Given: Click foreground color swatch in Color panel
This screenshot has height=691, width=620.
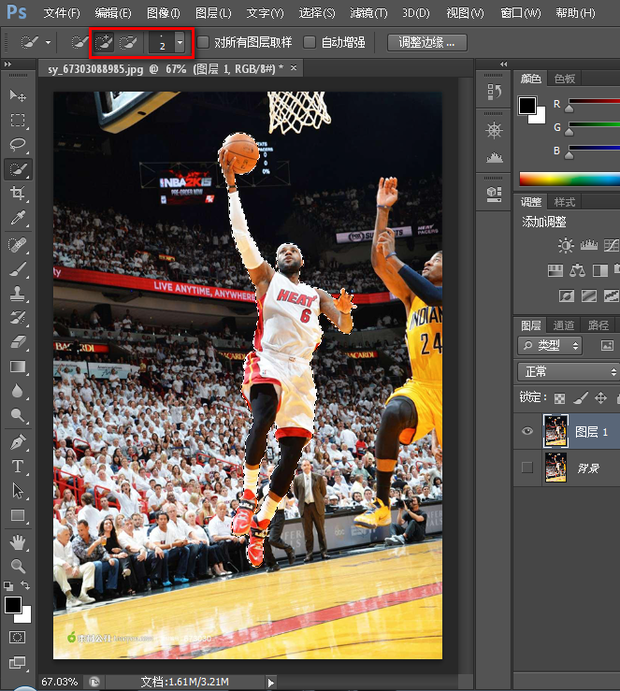Looking at the screenshot, I should coord(527,105).
